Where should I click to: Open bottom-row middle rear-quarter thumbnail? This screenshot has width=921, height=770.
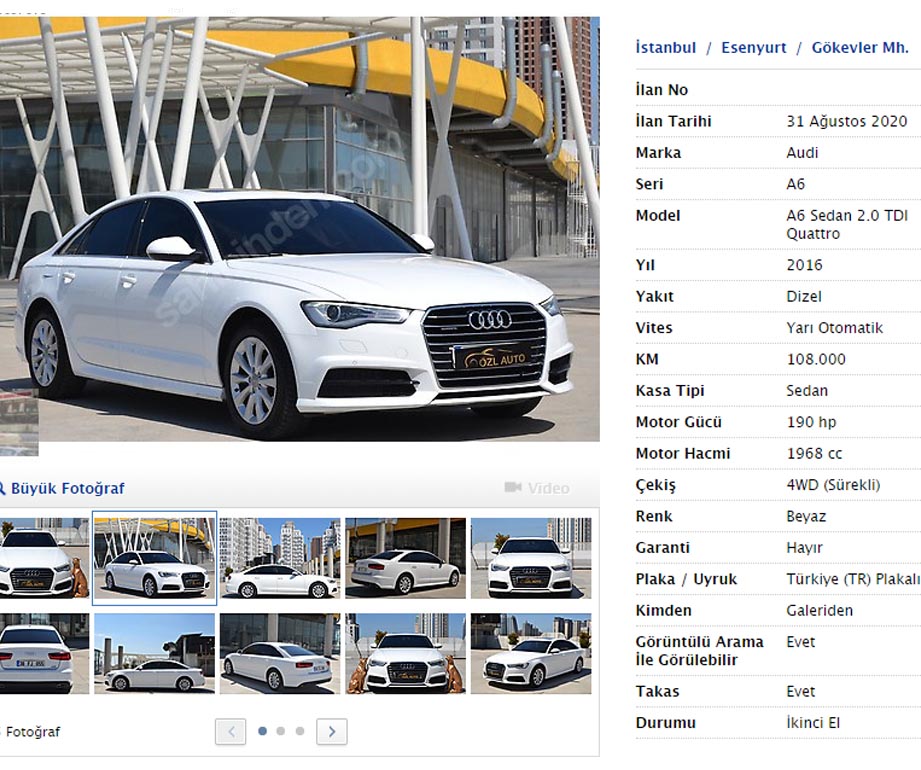point(280,653)
